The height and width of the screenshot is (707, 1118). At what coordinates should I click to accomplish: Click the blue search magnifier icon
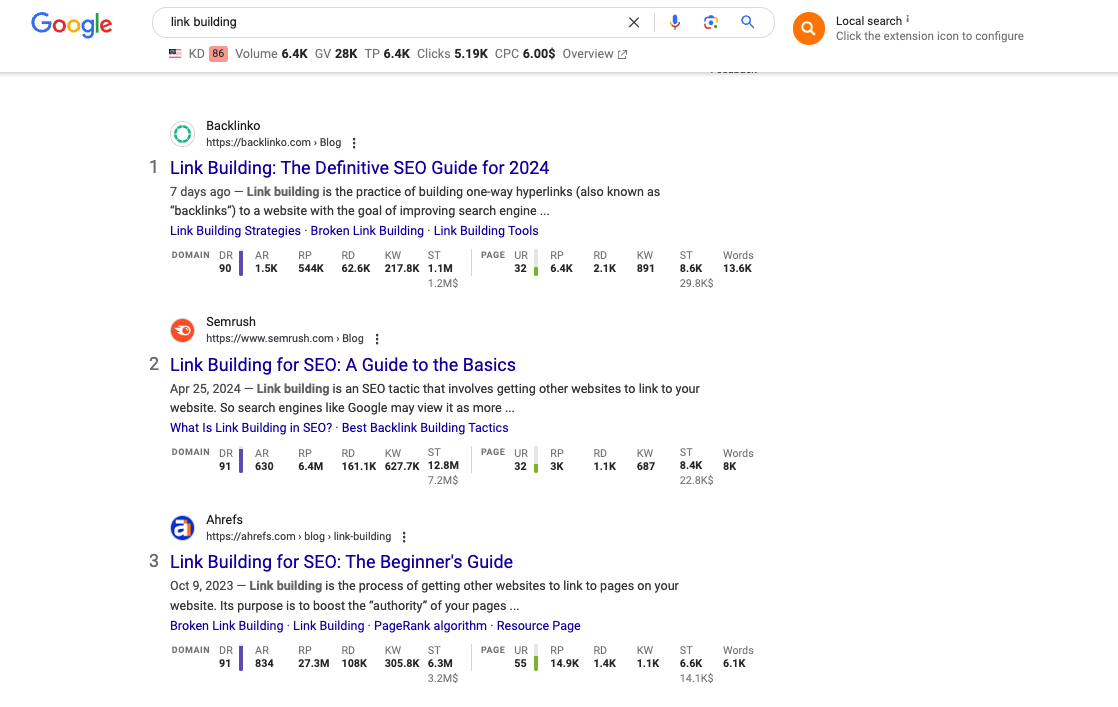[x=747, y=21]
